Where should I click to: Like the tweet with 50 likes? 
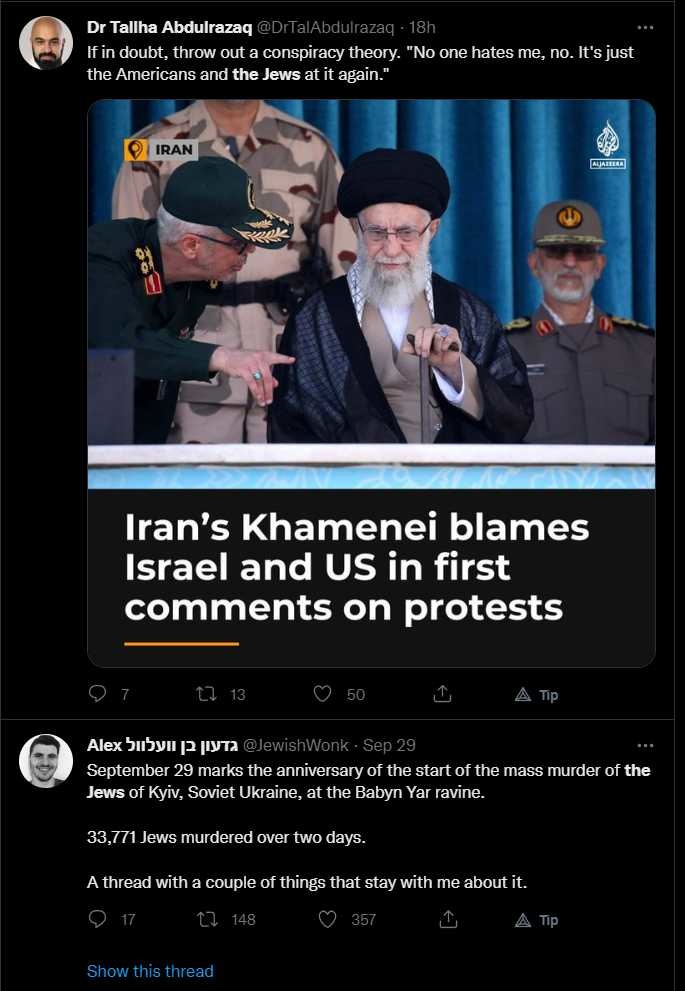(323, 694)
